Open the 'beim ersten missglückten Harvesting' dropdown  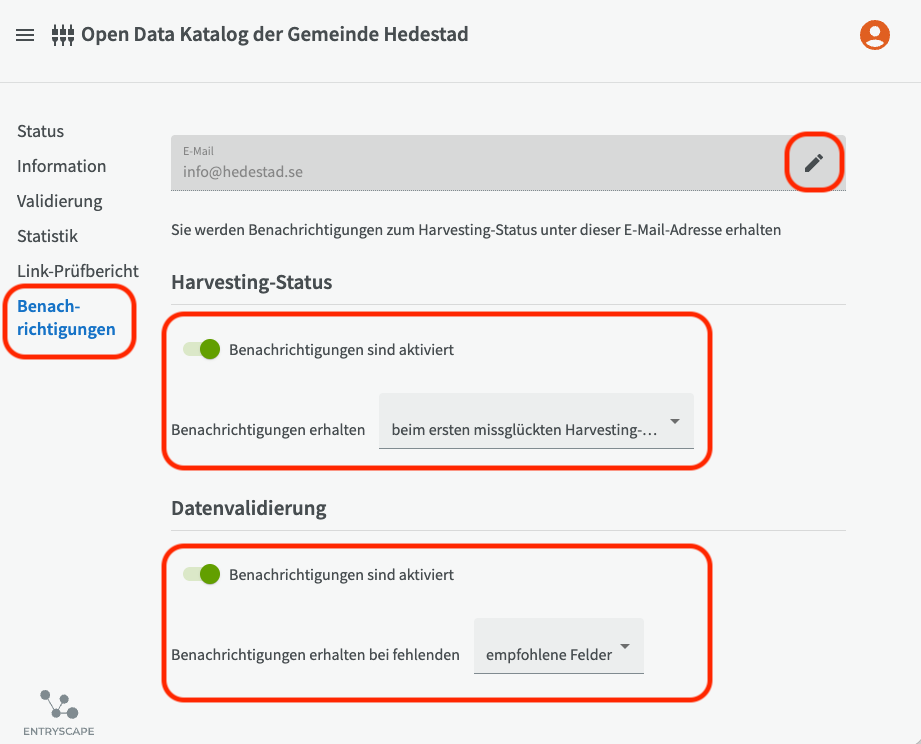(536, 430)
